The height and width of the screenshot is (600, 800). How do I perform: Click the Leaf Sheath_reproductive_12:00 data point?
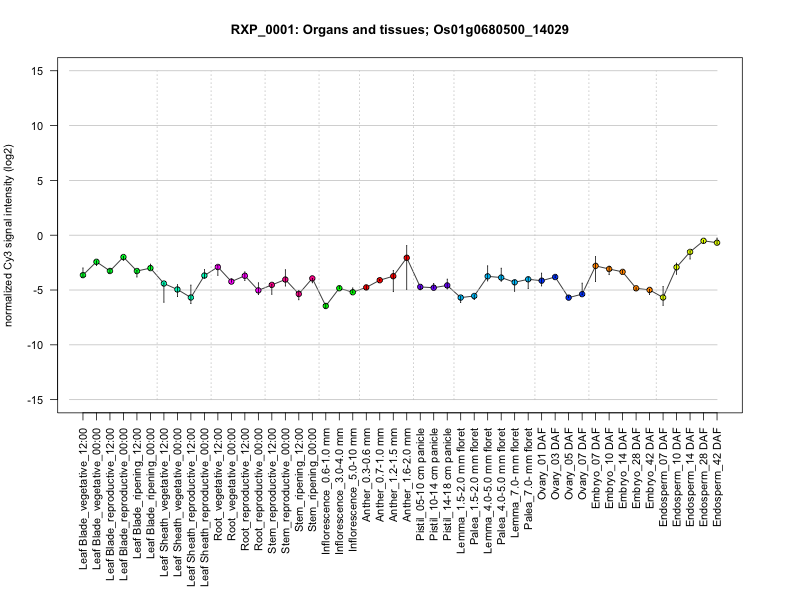pos(191,297)
